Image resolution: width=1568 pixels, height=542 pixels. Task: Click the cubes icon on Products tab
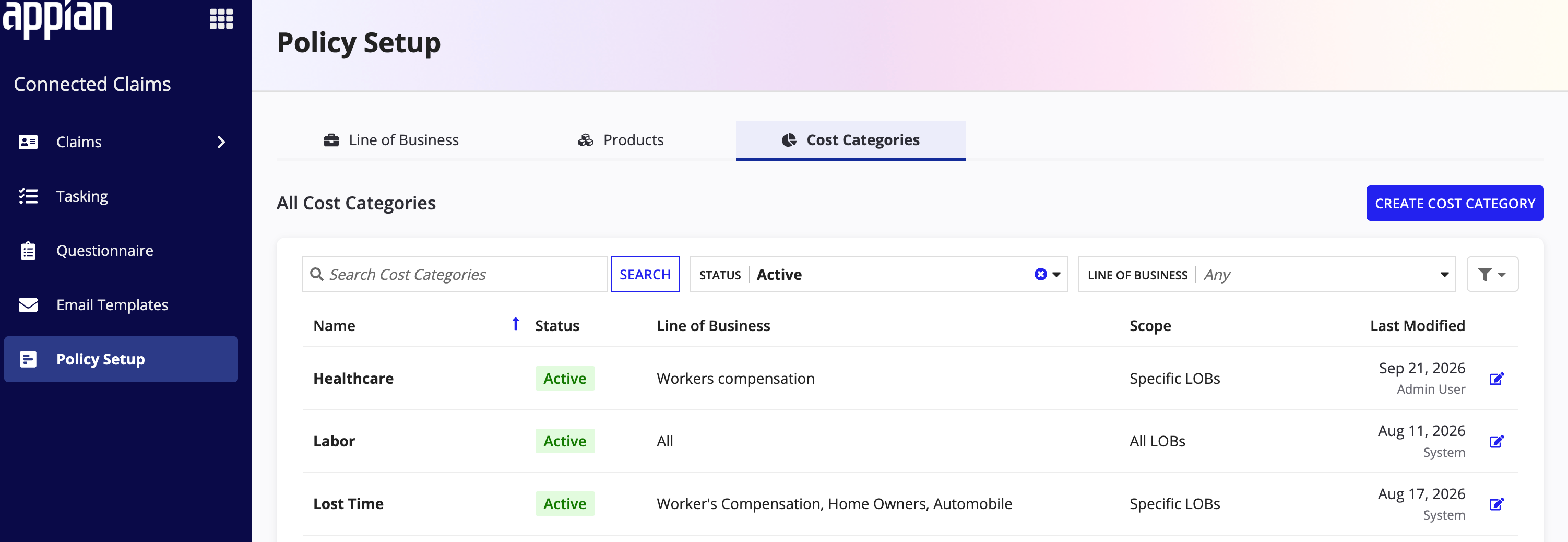click(x=586, y=140)
